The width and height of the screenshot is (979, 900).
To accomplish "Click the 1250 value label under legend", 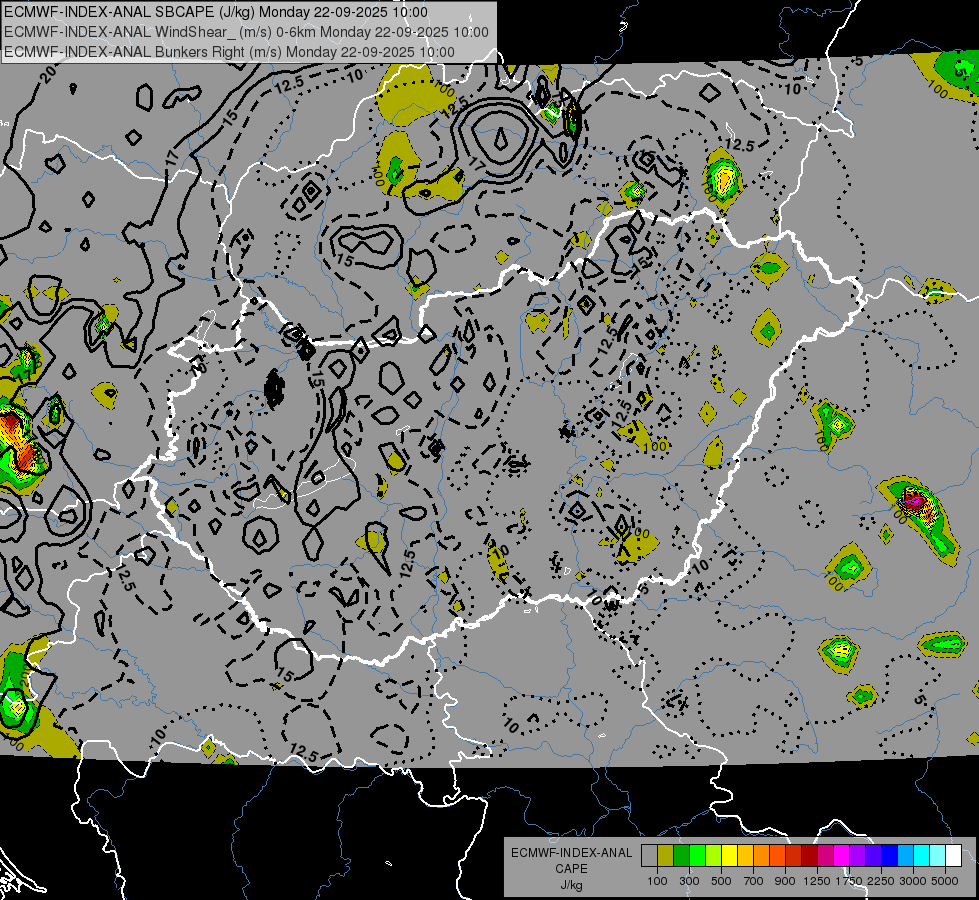I will pos(817,880).
